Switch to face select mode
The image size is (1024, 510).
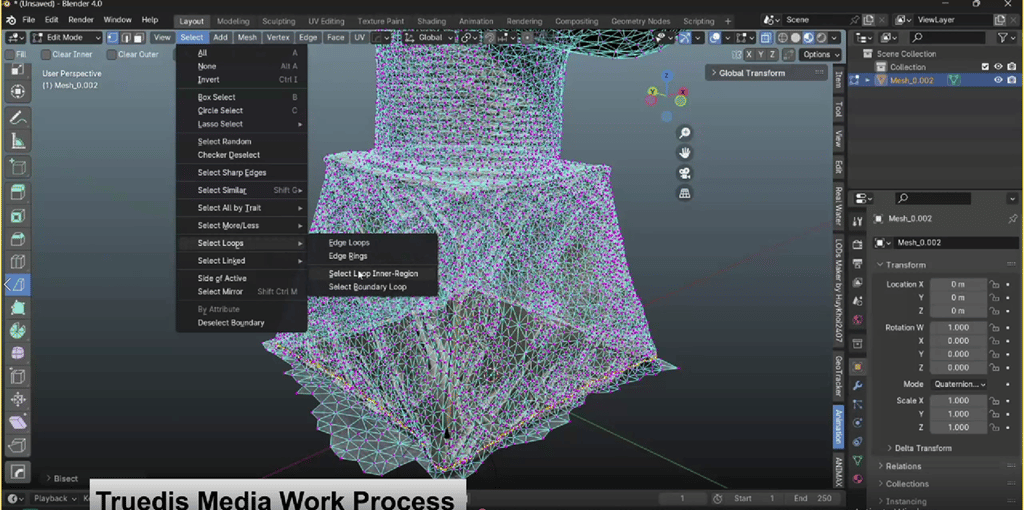pos(139,38)
